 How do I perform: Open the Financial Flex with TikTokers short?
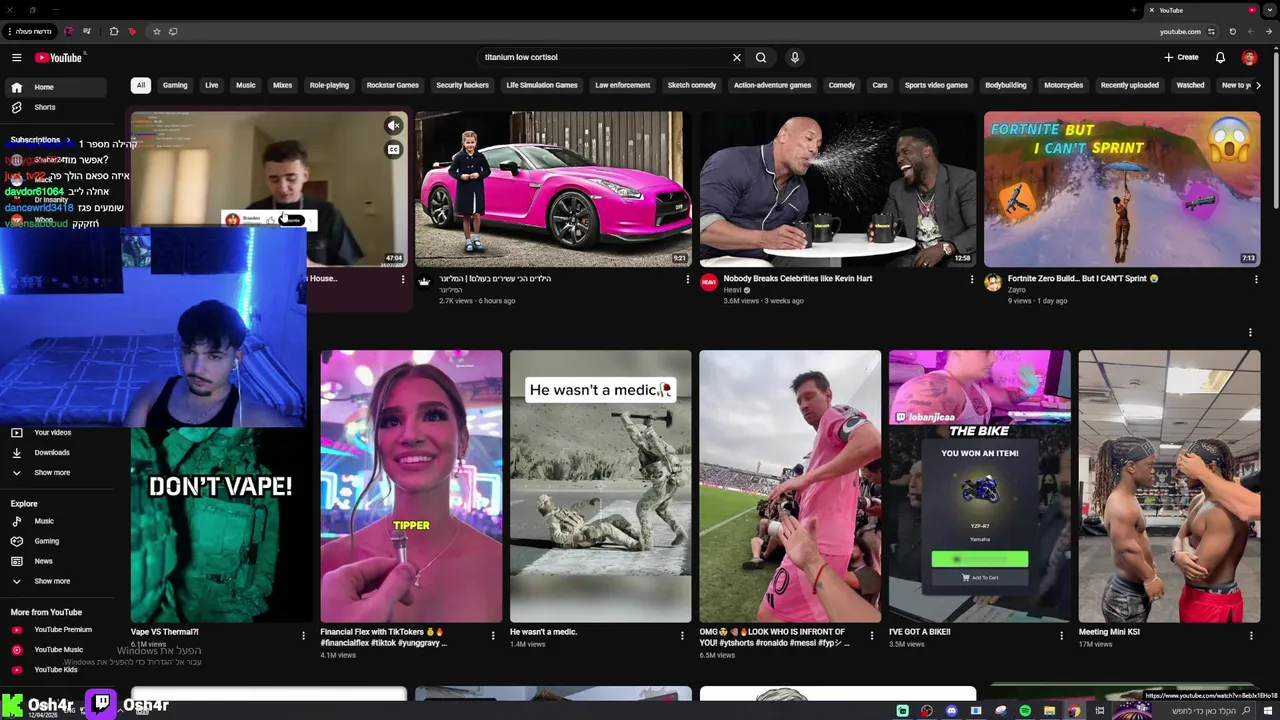[411, 486]
